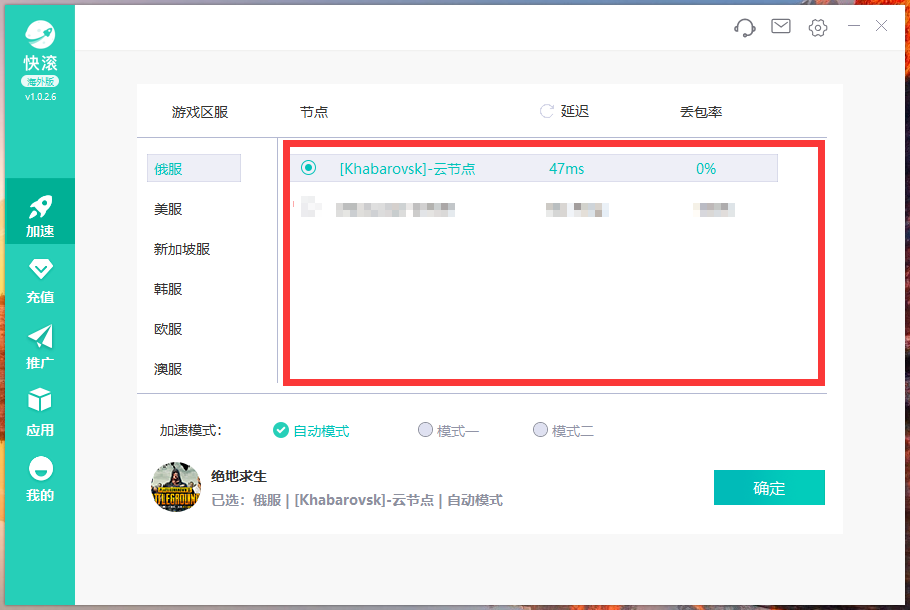Open the 应用 cube sidebar section
This screenshot has height=610, width=910.
tap(40, 413)
